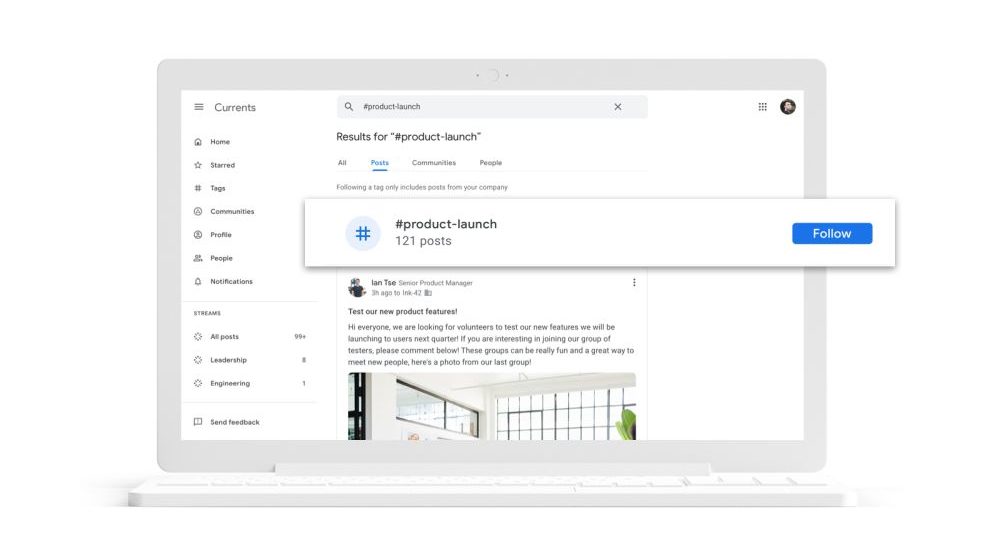Click the search magnifier icon

349,107
